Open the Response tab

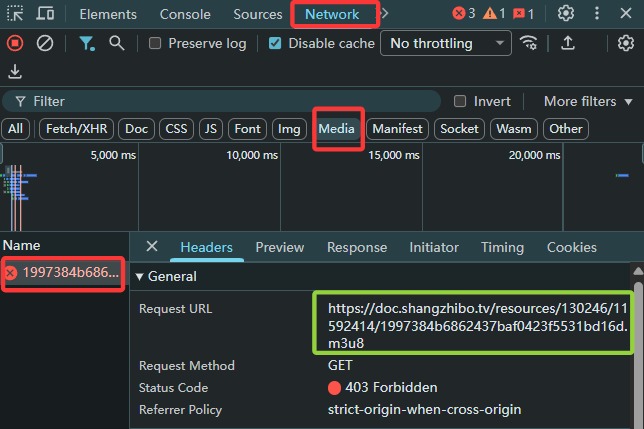(x=357, y=247)
